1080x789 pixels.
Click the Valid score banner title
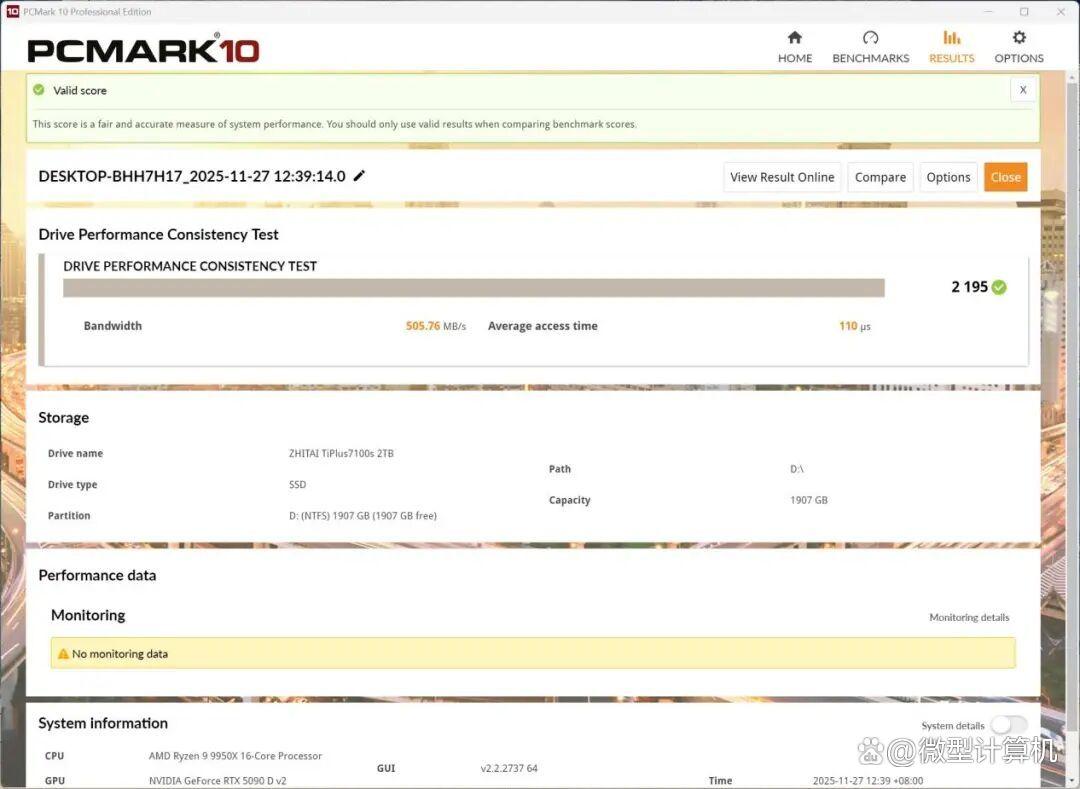pyautogui.click(x=80, y=90)
